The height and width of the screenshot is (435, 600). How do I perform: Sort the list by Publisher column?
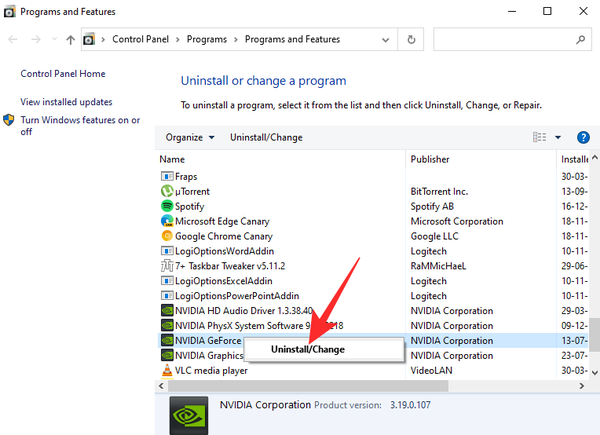click(x=430, y=159)
